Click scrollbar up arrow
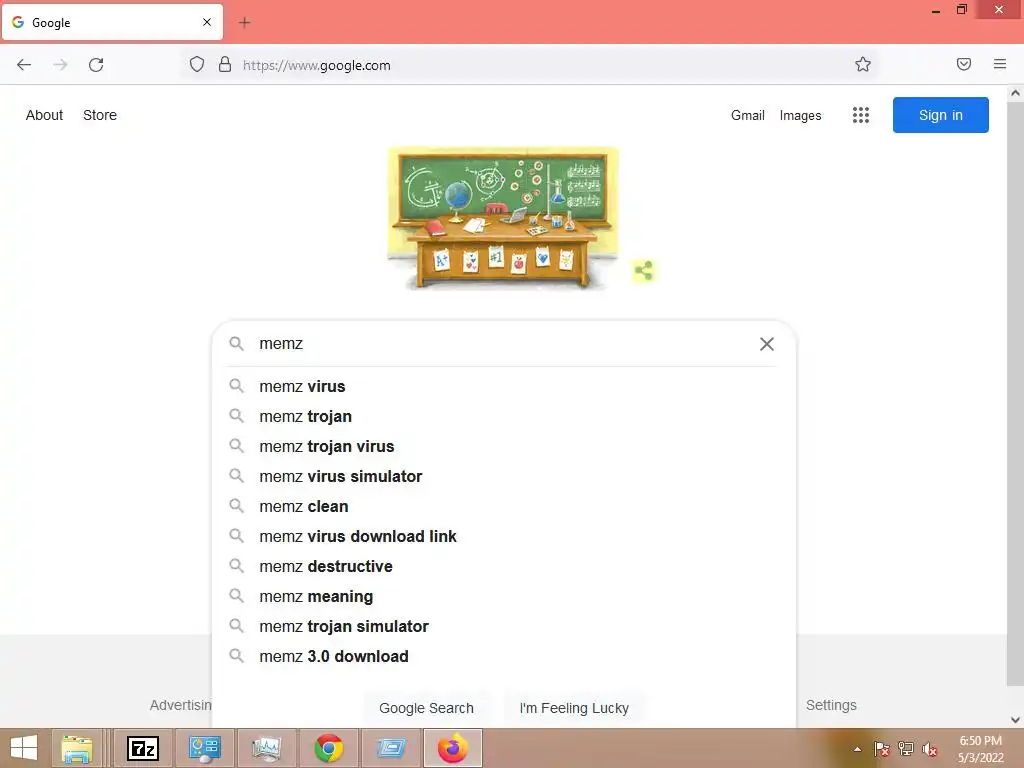The height and width of the screenshot is (768, 1024). (x=1015, y=93)
